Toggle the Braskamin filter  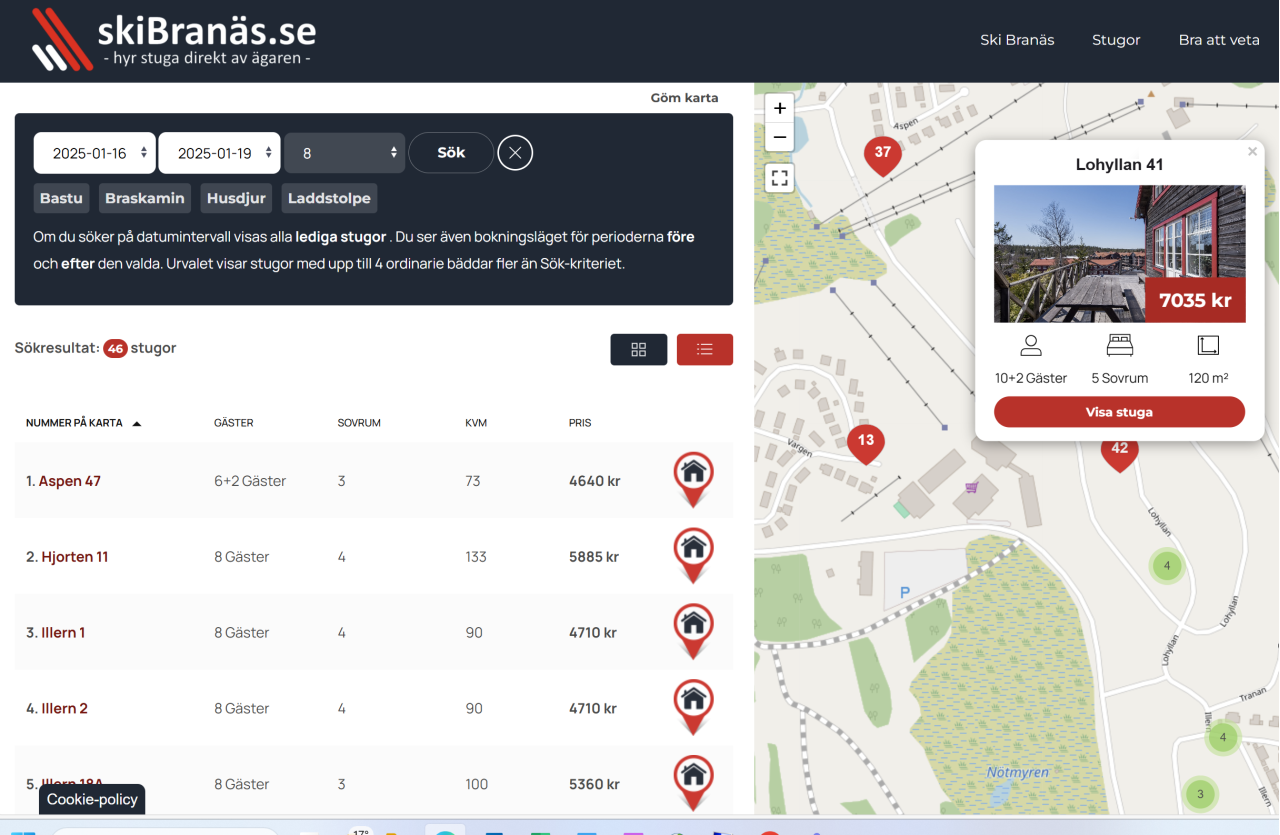(145, 198)
